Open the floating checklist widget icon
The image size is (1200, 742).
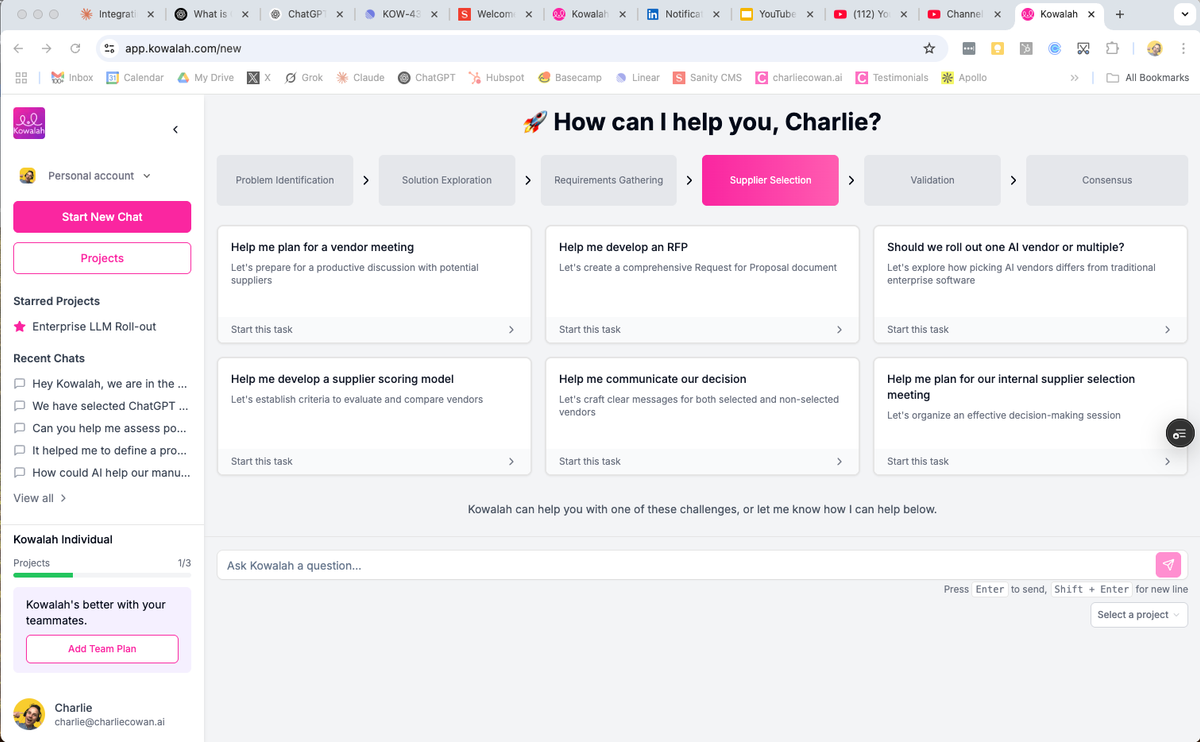[x=1180, y=433]
